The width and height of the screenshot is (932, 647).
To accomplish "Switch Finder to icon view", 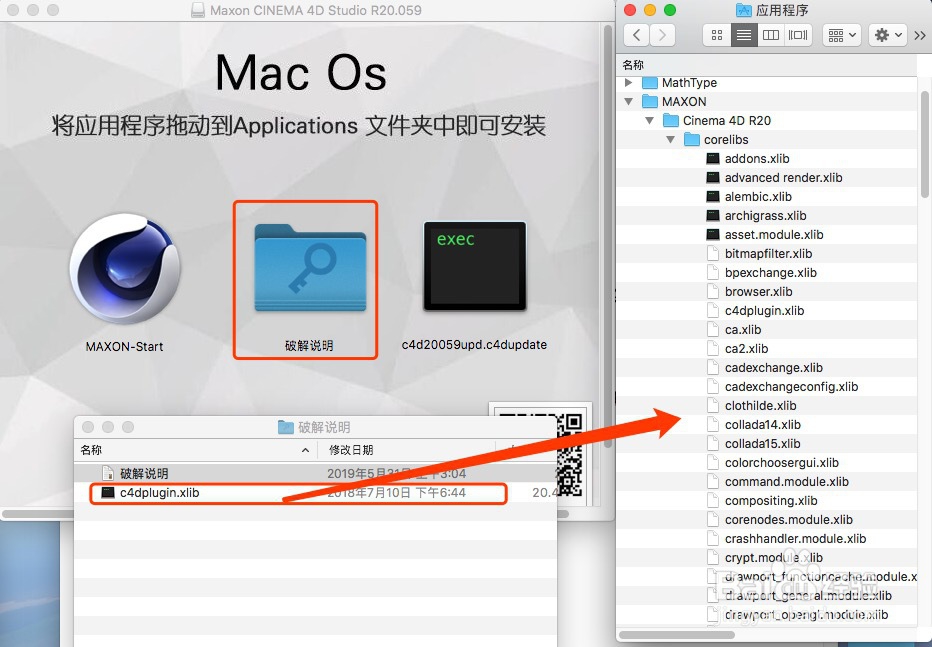I will [715, 35].
